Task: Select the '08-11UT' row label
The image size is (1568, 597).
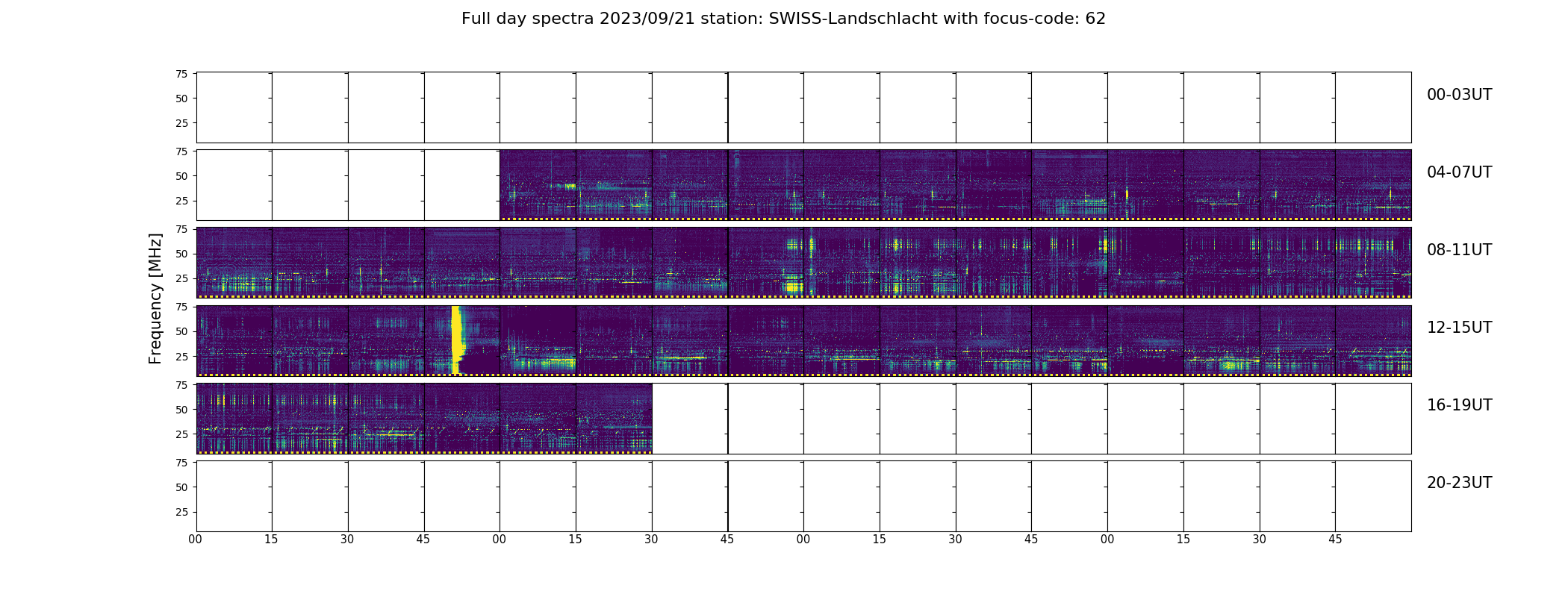Action: pos(1459,250)
